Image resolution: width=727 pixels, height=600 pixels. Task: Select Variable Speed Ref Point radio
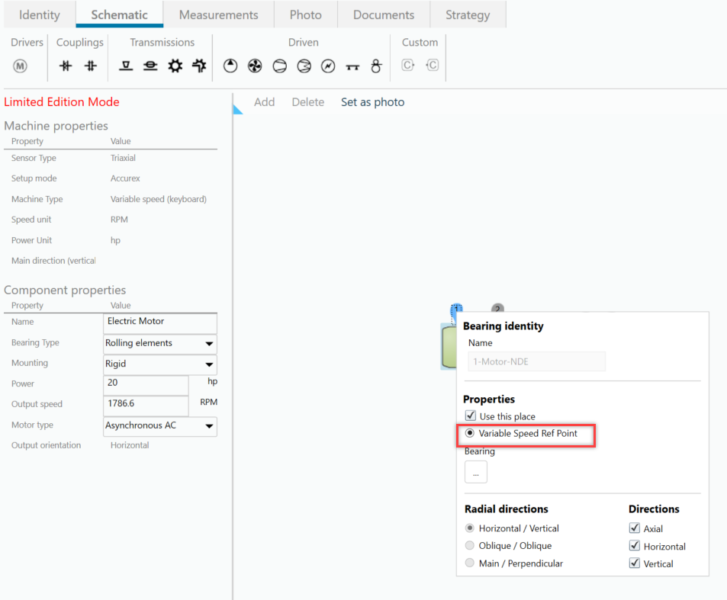(471, 434)
